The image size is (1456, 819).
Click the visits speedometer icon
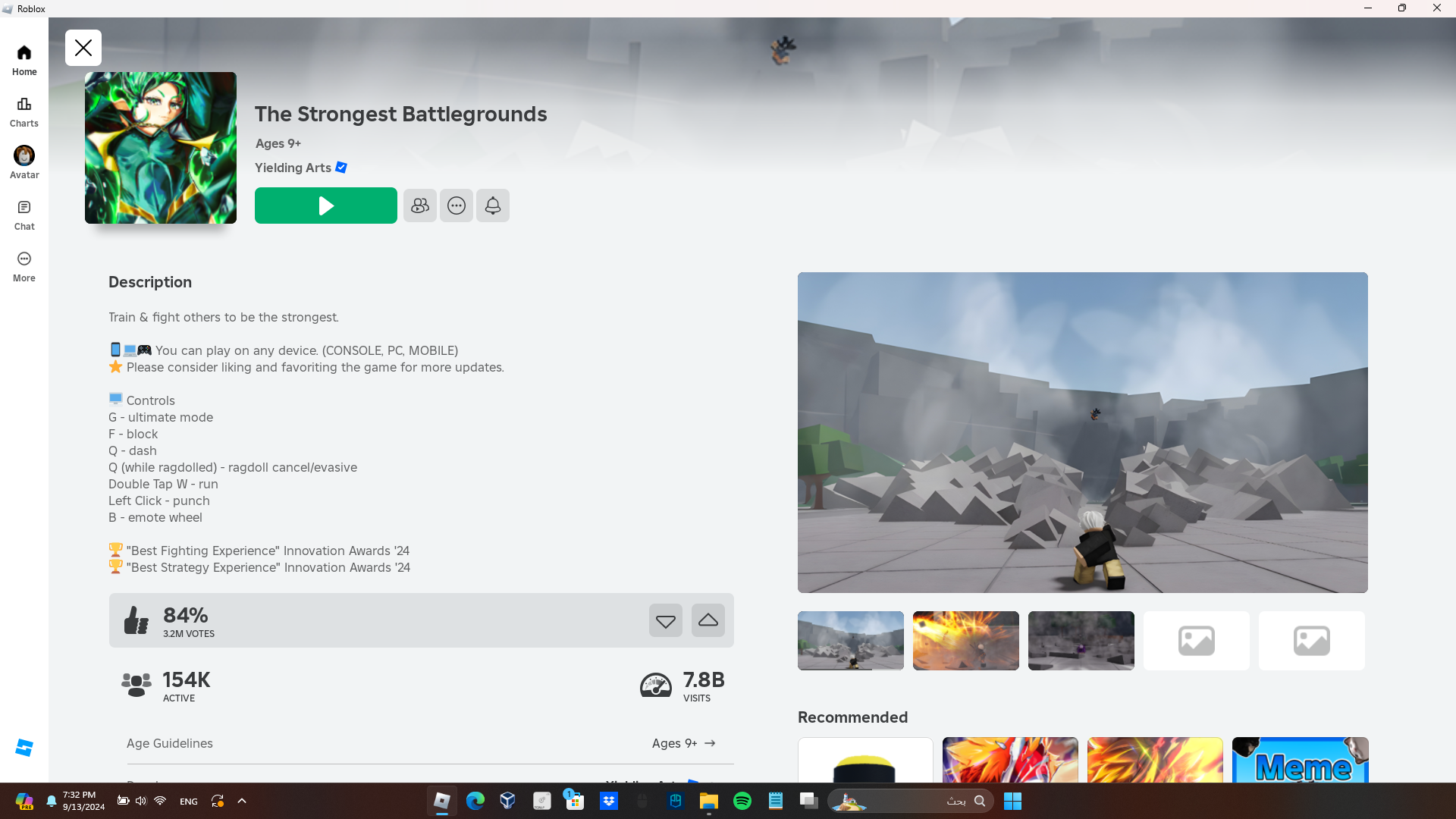(x=656, y=685)
